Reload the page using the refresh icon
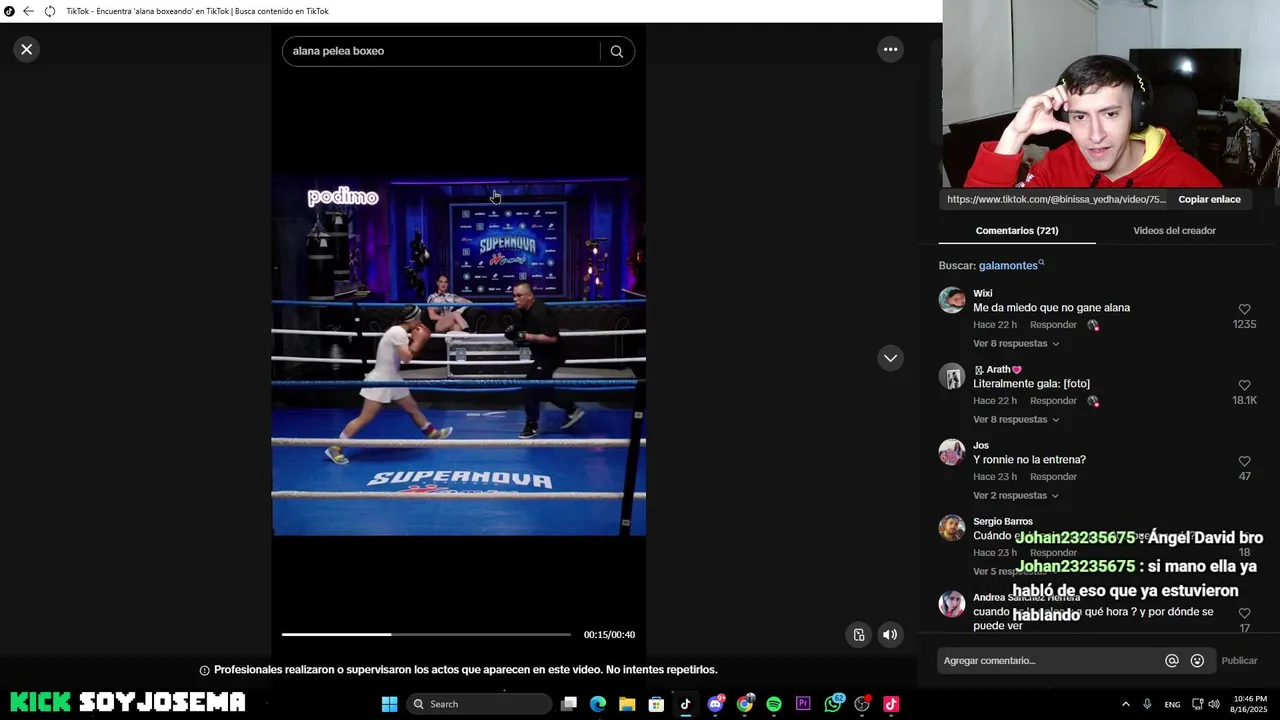The height and width of the screenshot is (720, 1280). [x=49, y=11]
